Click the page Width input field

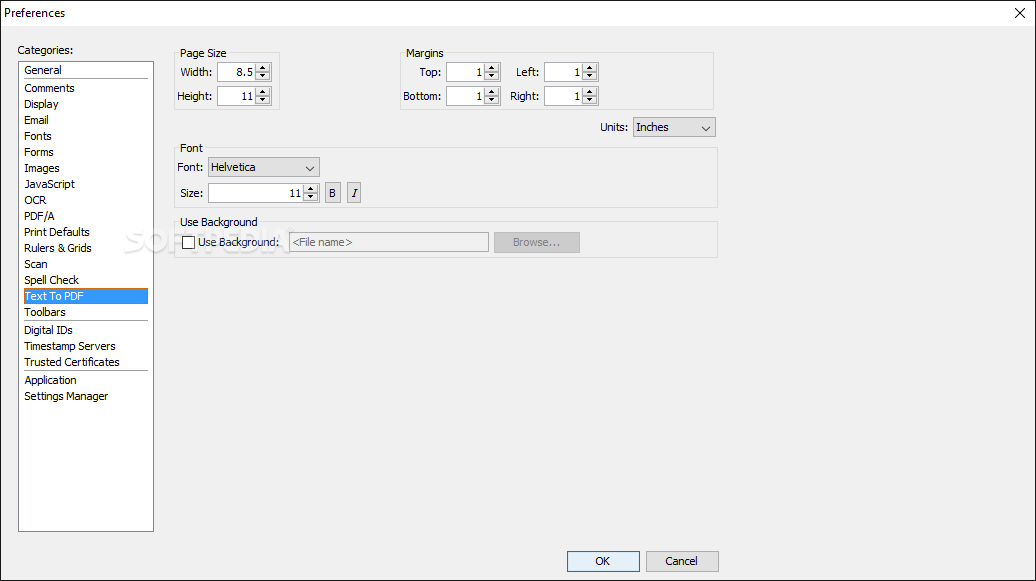[x=237, y=72]
